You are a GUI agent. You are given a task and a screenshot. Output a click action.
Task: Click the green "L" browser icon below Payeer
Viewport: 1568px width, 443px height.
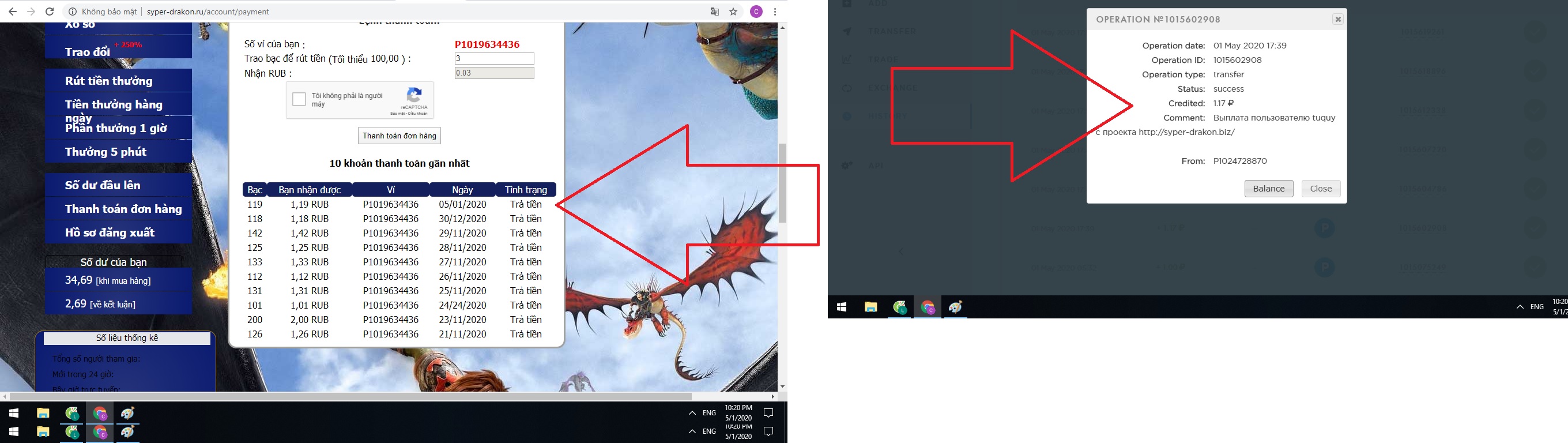point(900,307)
